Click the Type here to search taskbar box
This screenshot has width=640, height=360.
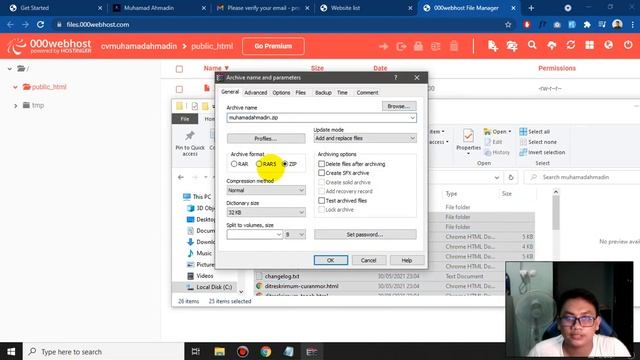pyautogui.click(x=103, y=351)
